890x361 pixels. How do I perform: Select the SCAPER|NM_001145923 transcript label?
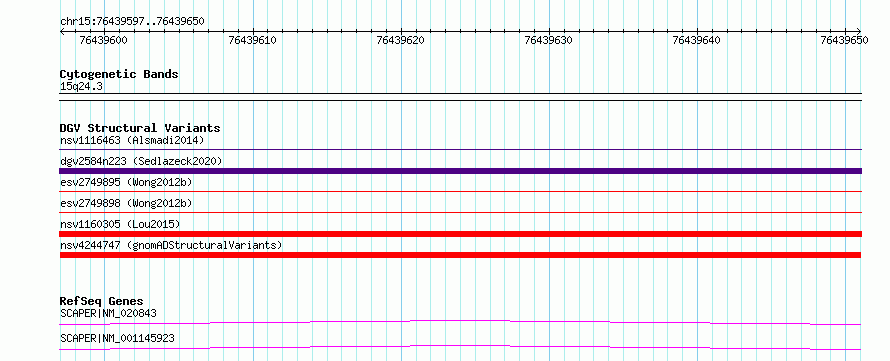click(117, 338)
